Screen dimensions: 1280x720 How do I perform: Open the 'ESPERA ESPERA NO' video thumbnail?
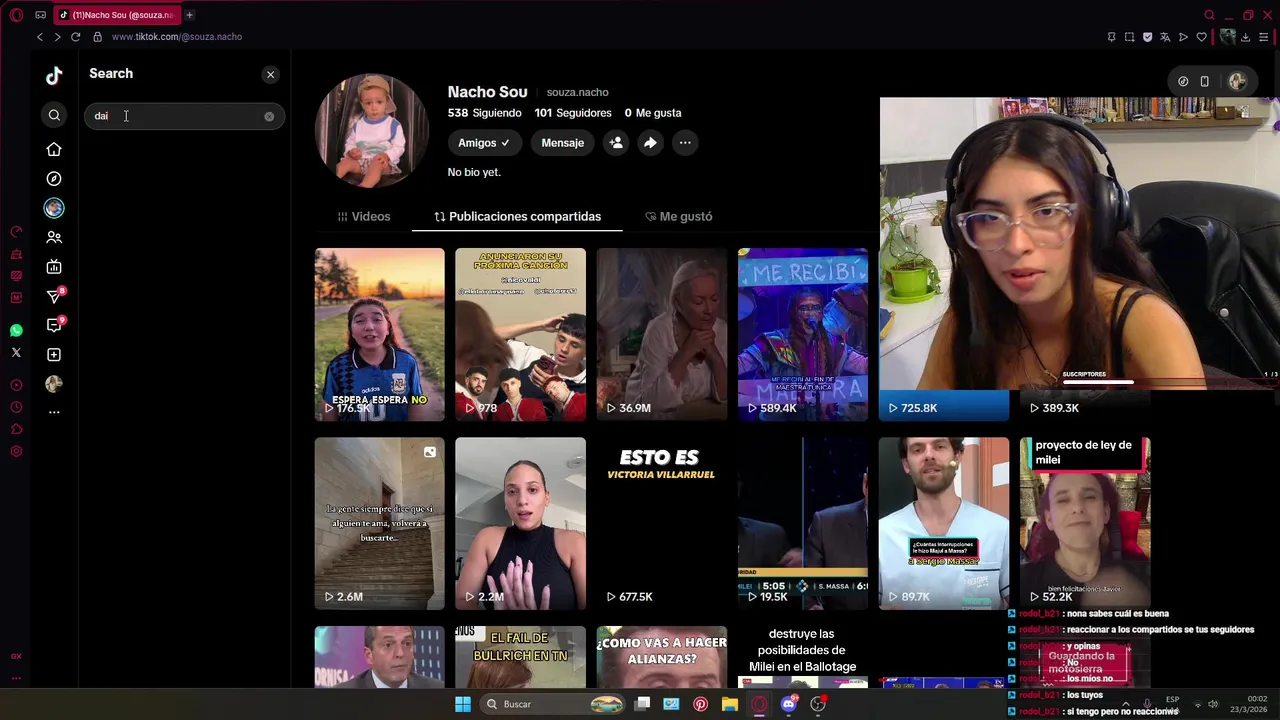[379, 334]
